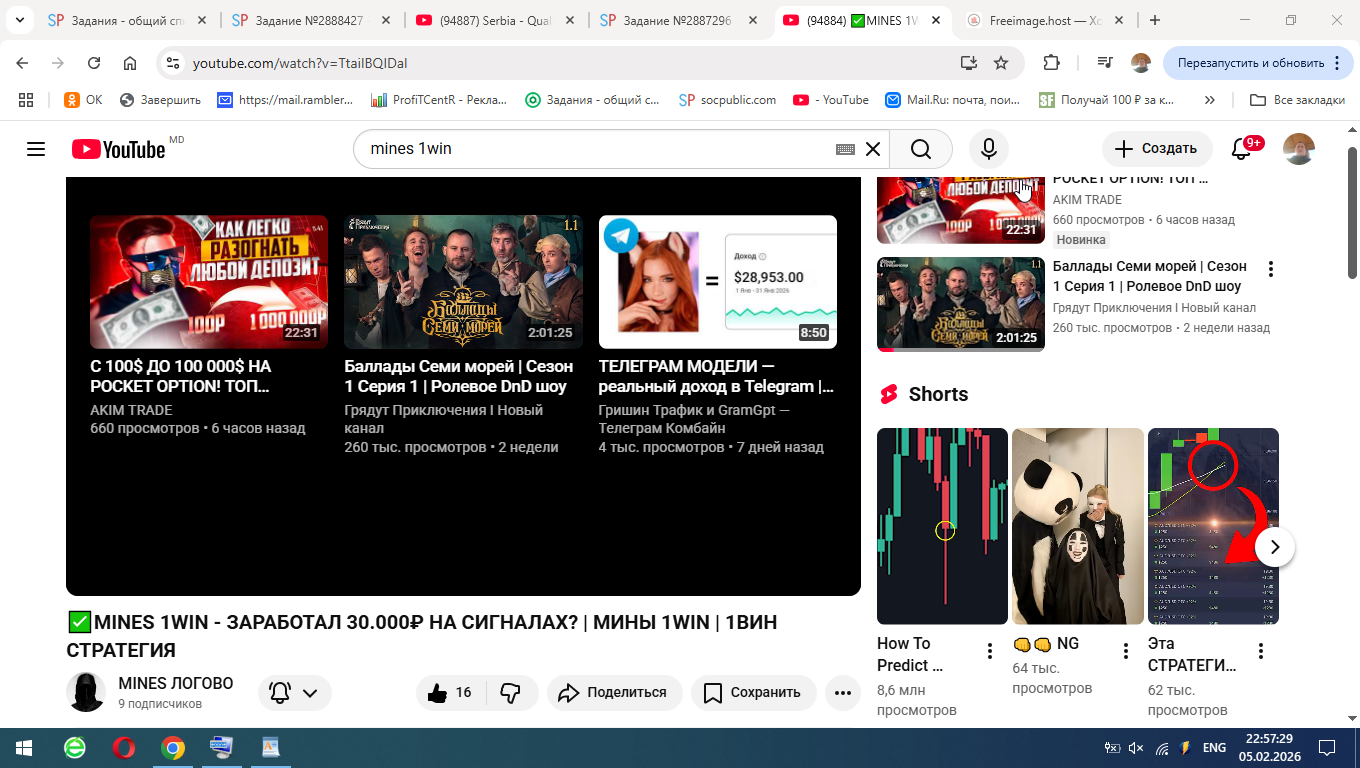Switch to the Задание №2887296 tab

(679, 20)
